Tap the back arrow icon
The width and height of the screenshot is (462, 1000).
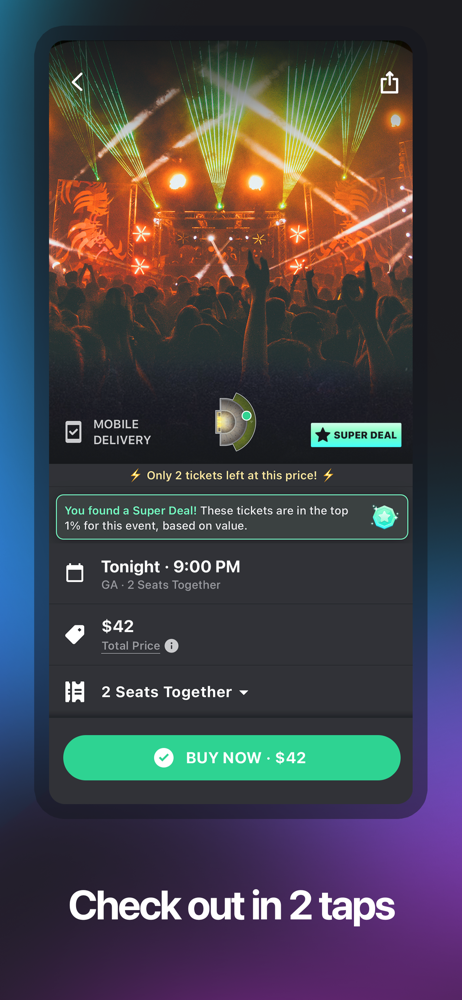click(x=77, y=82)
